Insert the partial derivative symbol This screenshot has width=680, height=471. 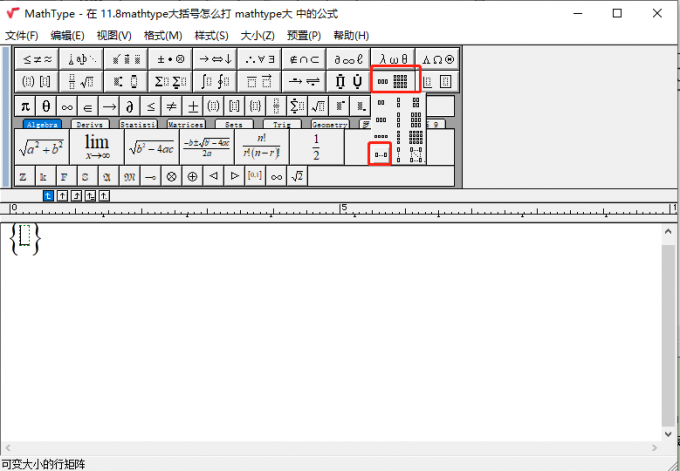pyautogui.click(x=129, y=105)
